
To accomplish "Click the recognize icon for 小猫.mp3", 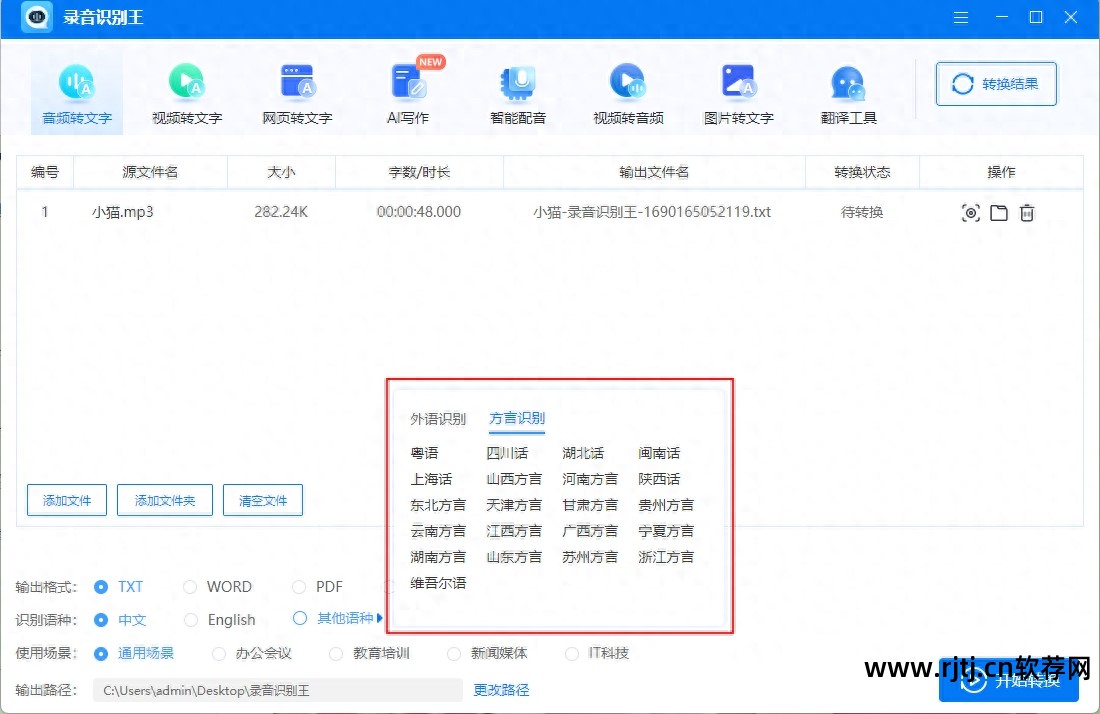I will 969,212.
